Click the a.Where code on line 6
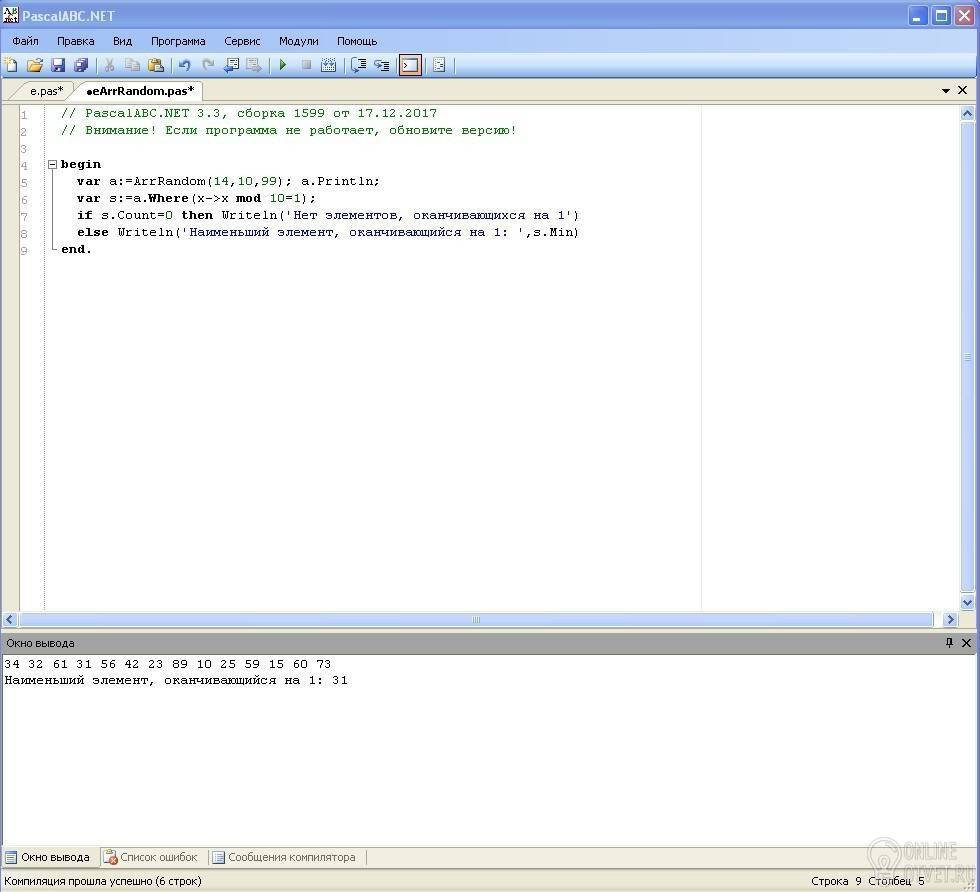 [x=196, y=198]
